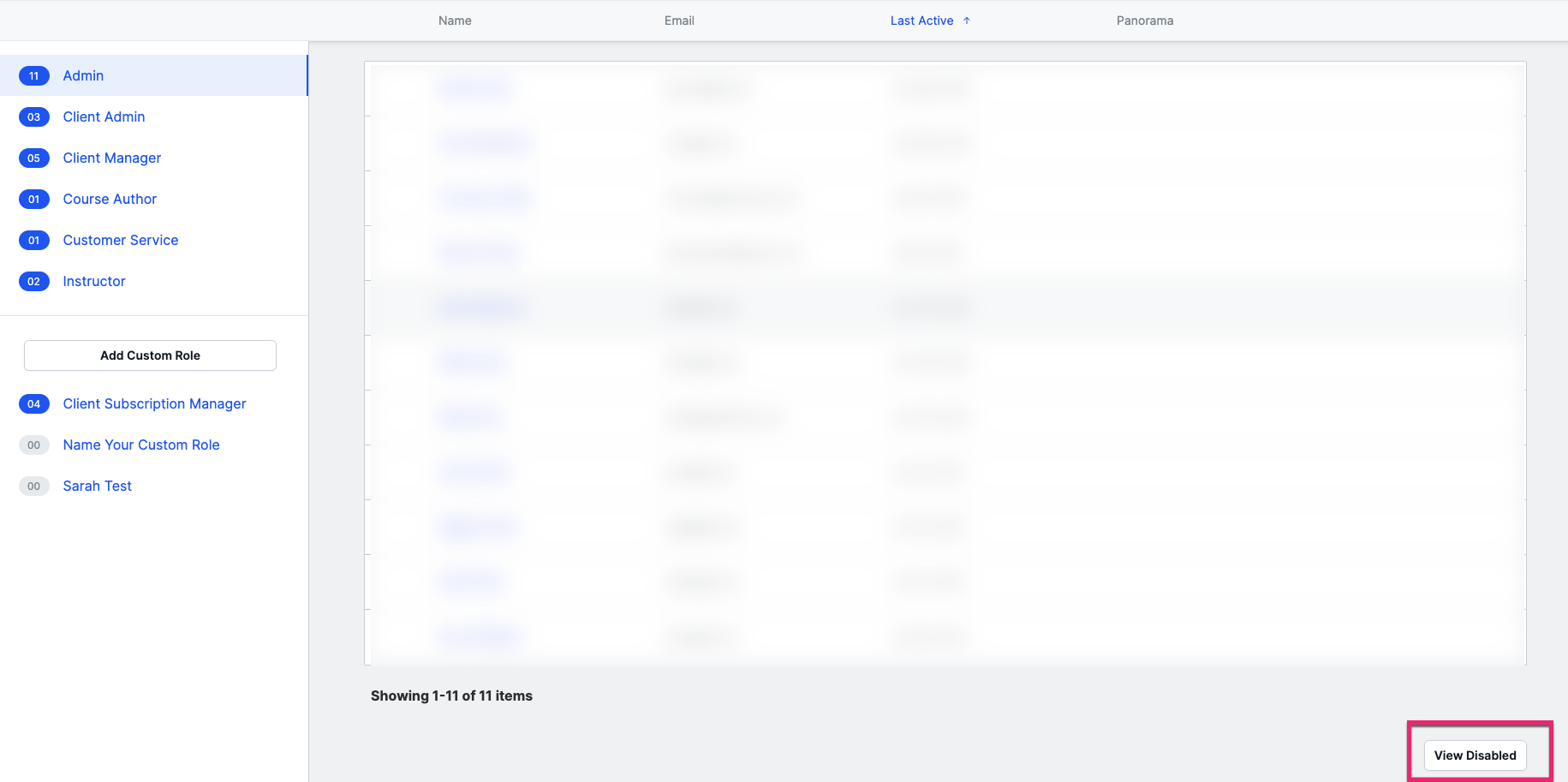
Task: Select Client Manager role
Action: click(112, 158)
